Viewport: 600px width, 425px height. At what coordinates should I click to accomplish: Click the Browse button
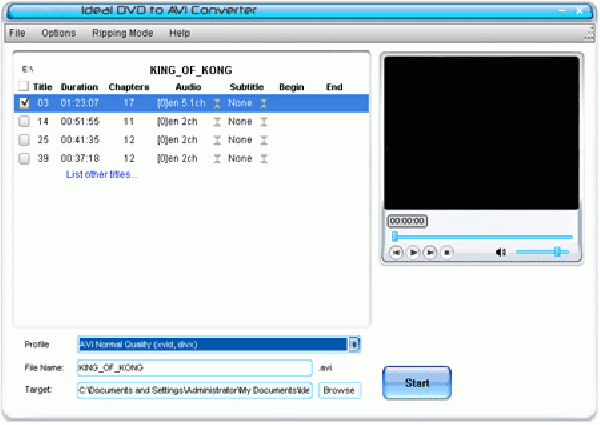(x=339, y=390)
